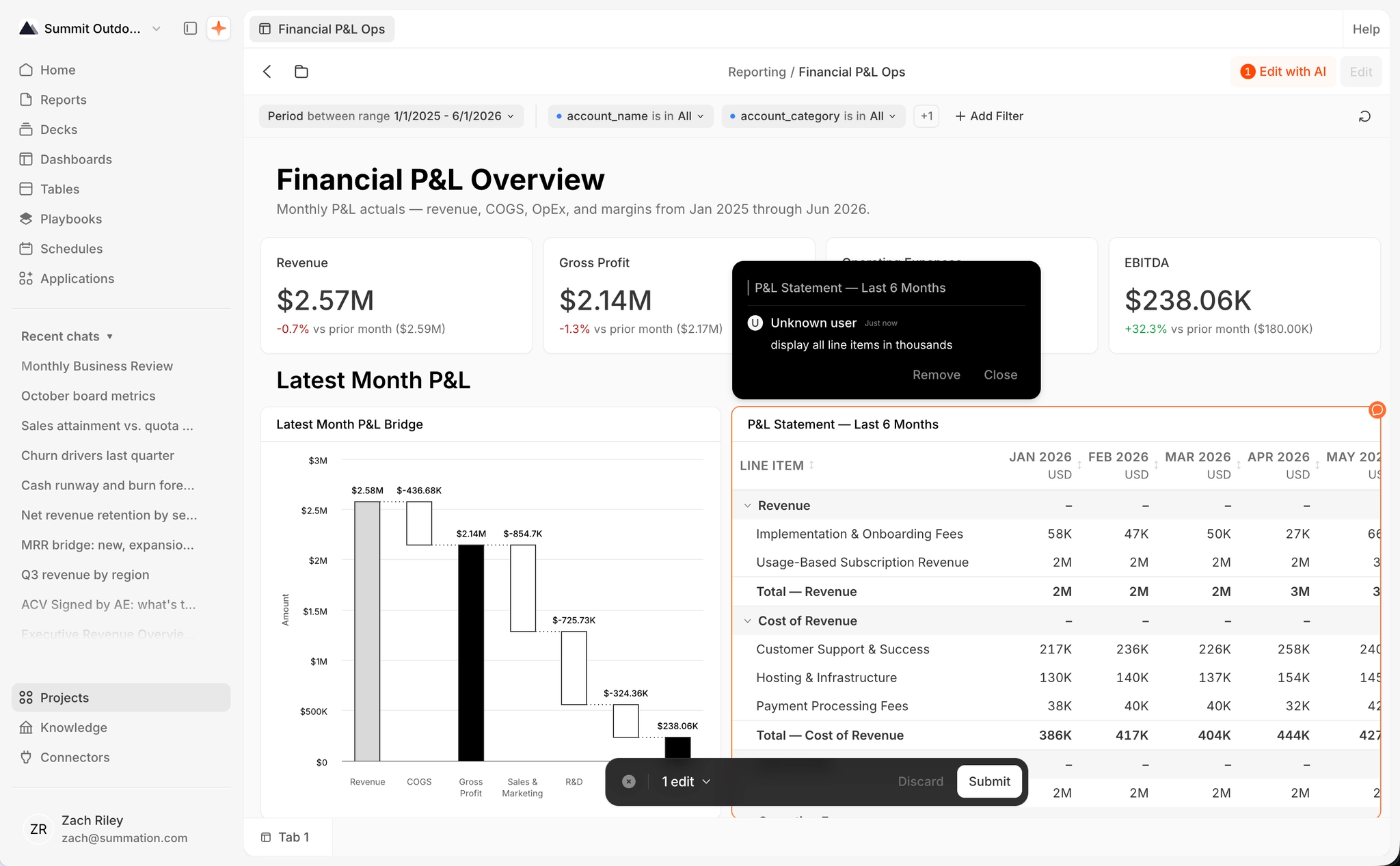Open the account_category filter dropdown

(813, 116)
